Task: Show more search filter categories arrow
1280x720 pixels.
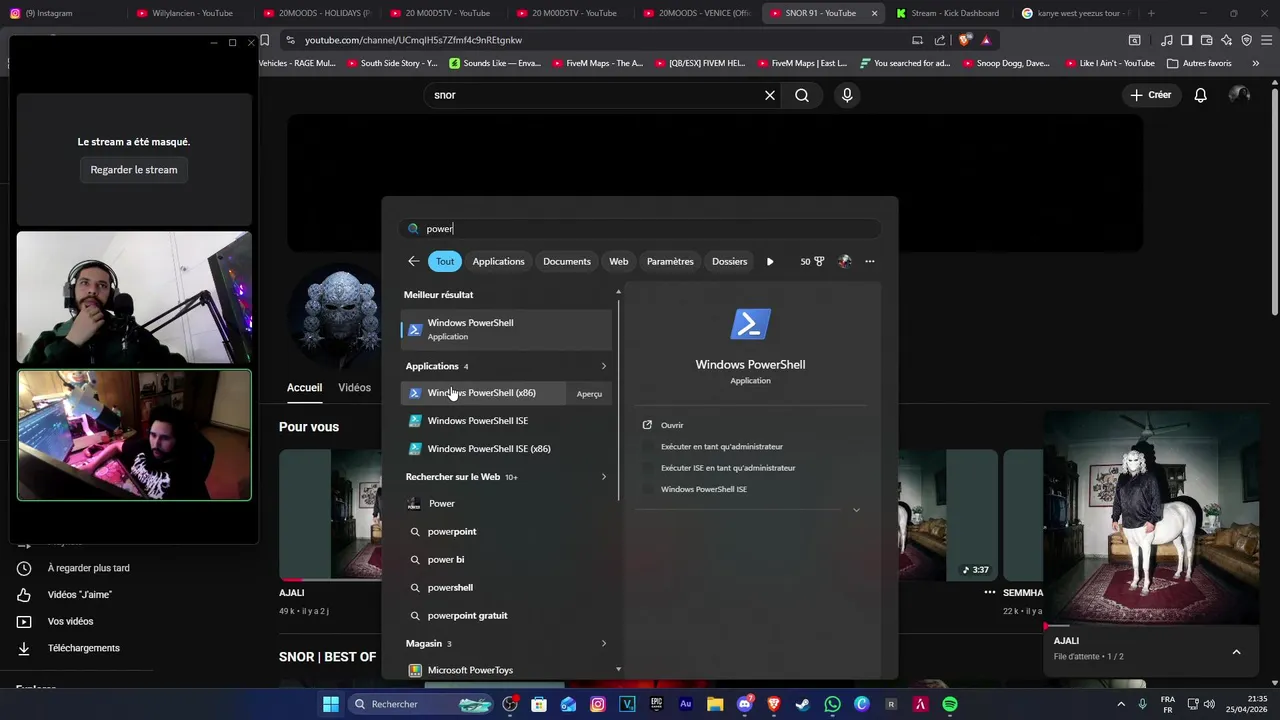Action: click(x=770, y=261)
